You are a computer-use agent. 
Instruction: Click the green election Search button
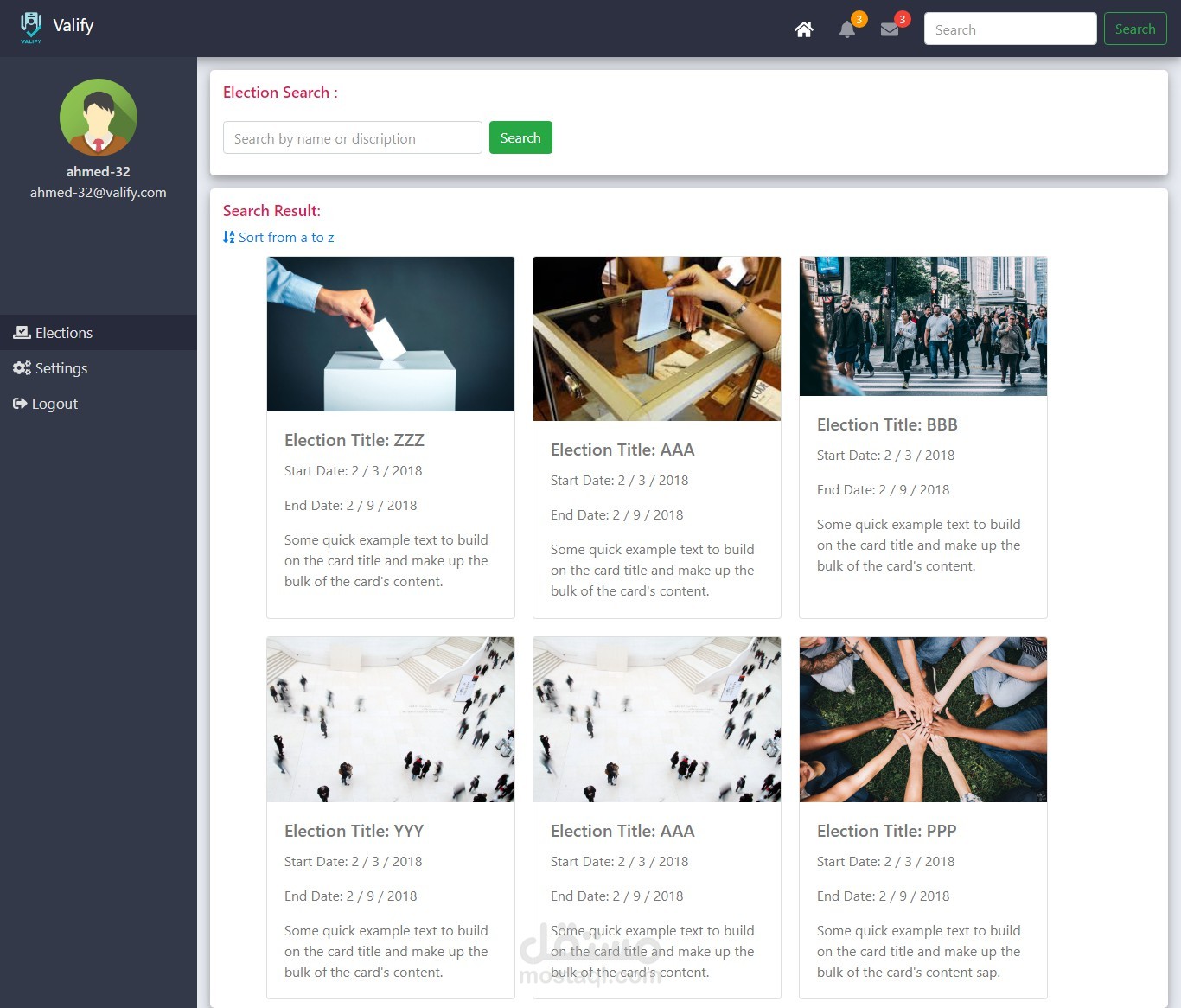point(520,137)
